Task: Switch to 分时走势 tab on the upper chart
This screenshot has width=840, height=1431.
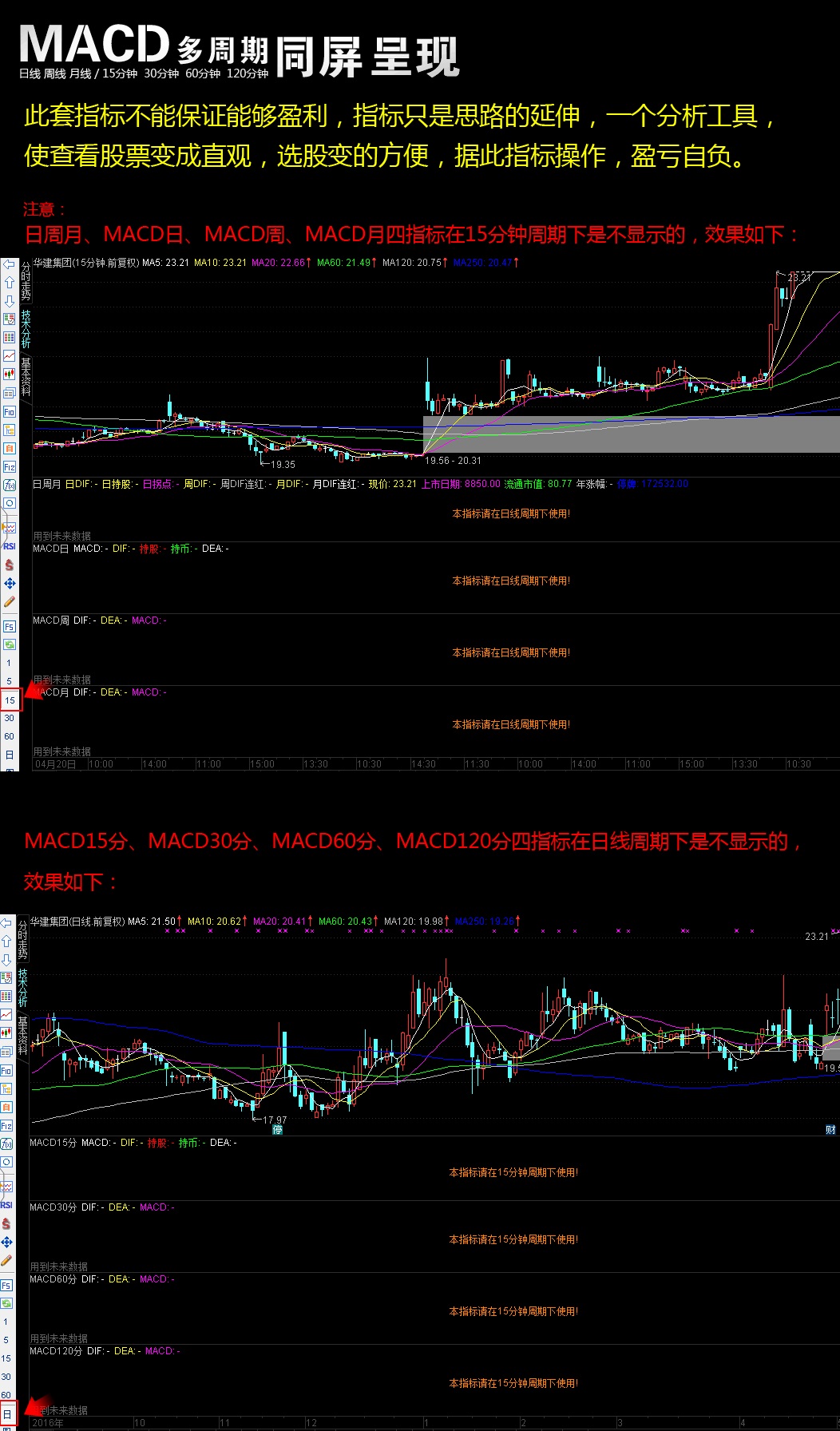Action: pos(26,280)
